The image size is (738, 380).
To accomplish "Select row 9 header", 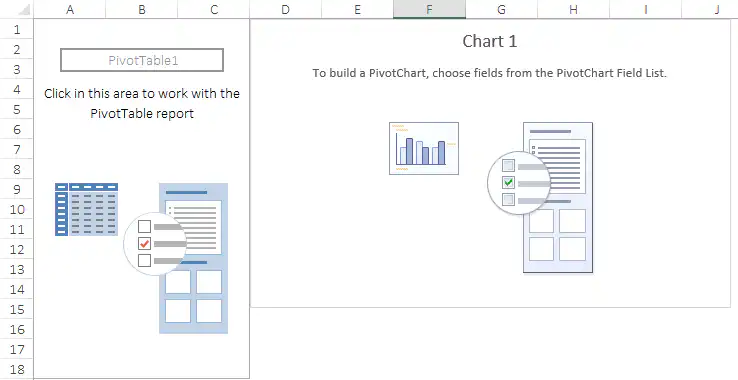I will click(17, 189).
